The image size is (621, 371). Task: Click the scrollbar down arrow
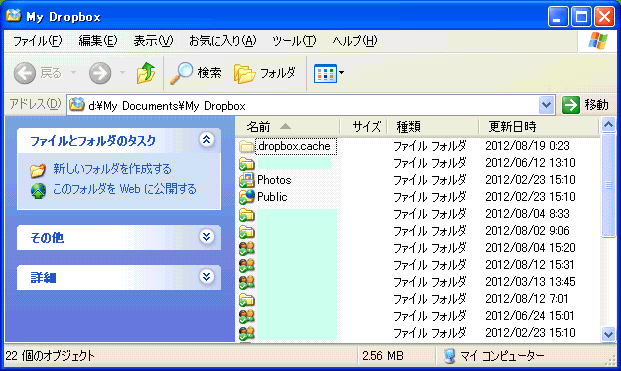coord(608,334)
